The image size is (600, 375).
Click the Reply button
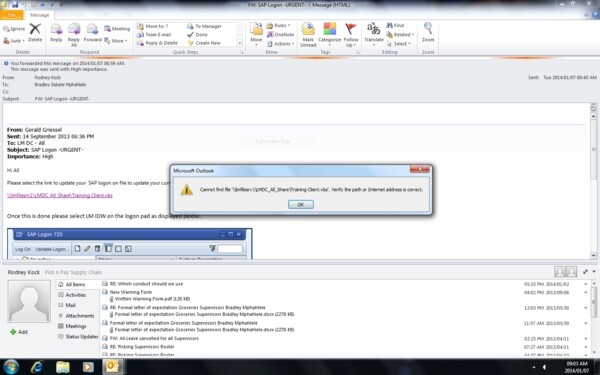[56, 33]
